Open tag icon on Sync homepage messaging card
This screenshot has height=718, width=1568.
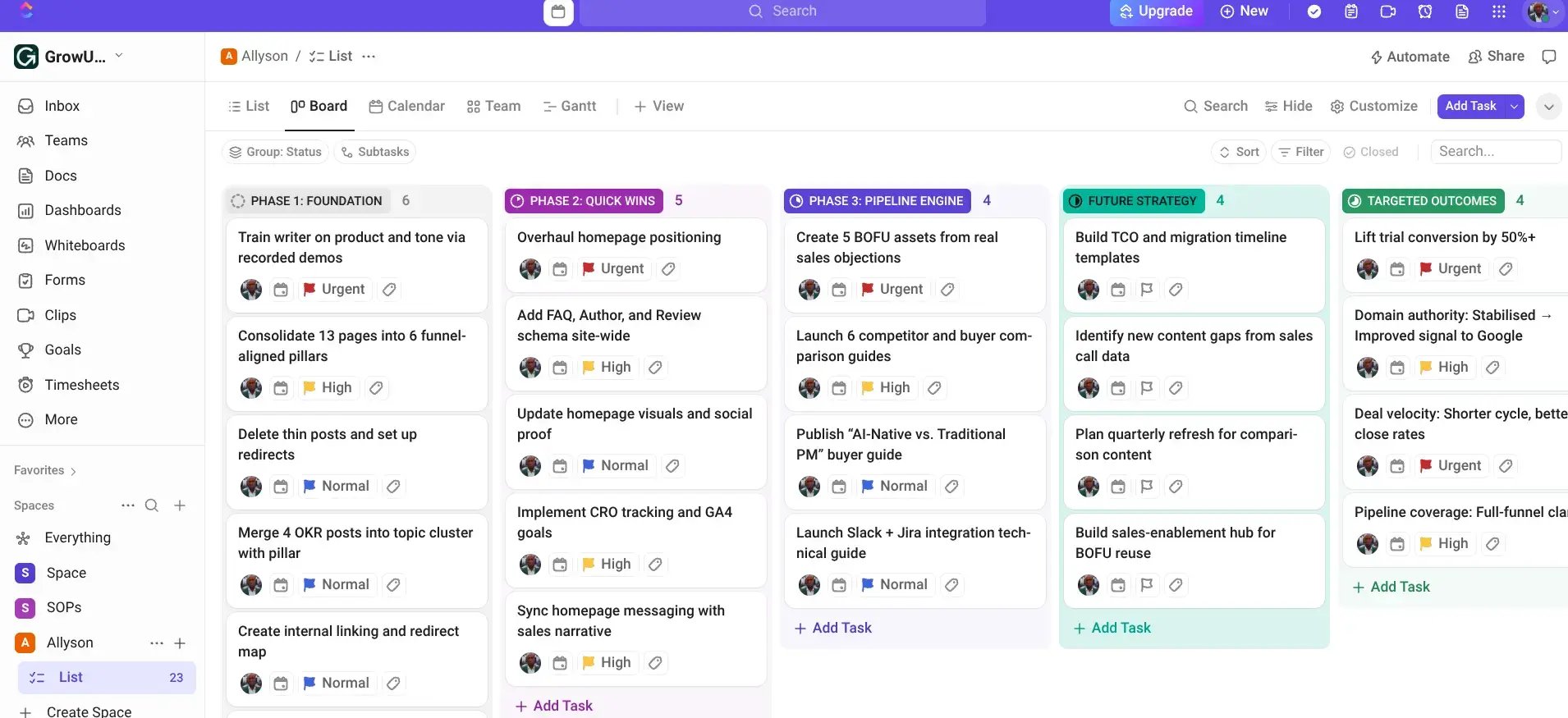click(655, 663)
